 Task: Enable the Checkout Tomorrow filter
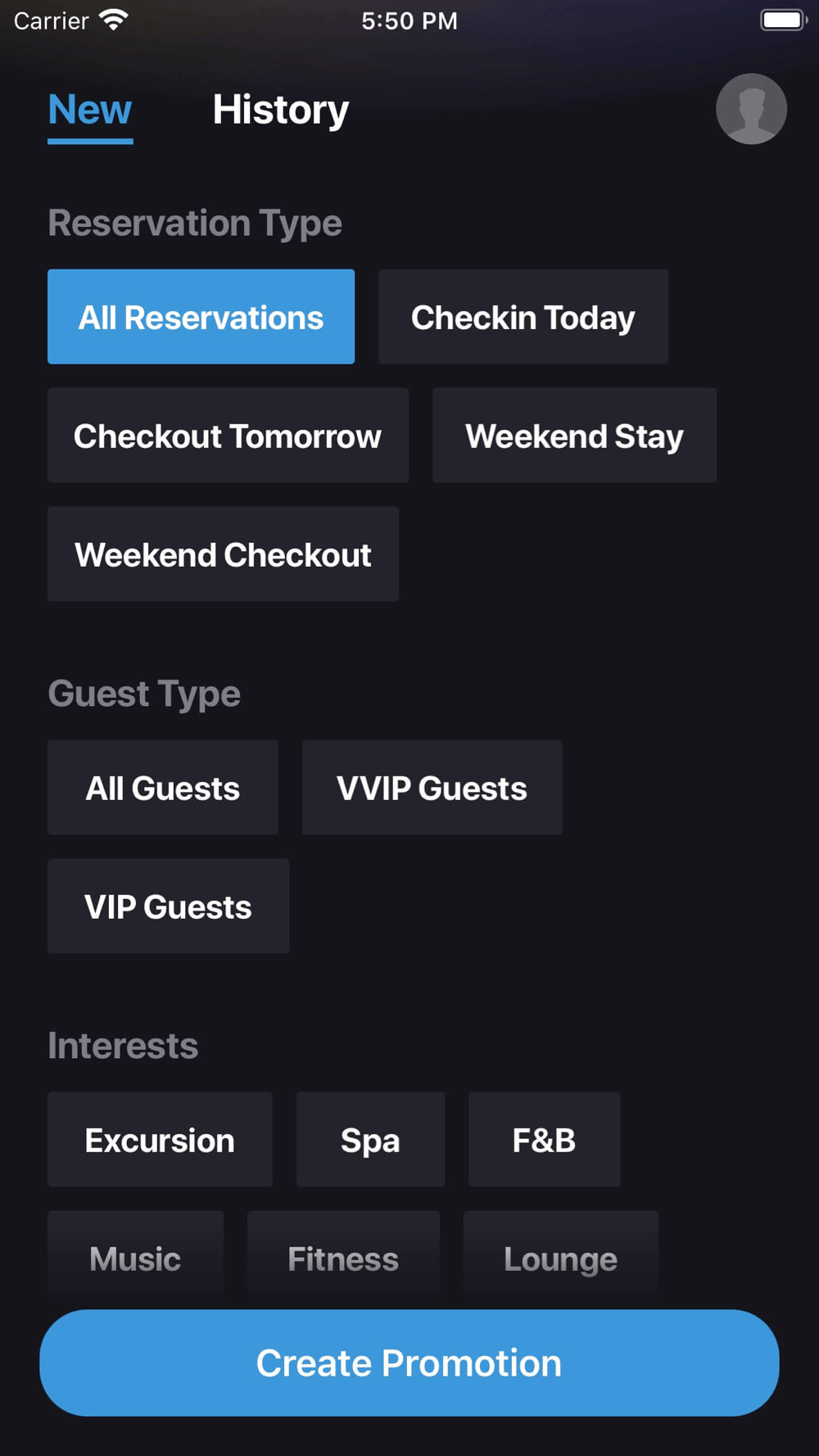(228, 436)
